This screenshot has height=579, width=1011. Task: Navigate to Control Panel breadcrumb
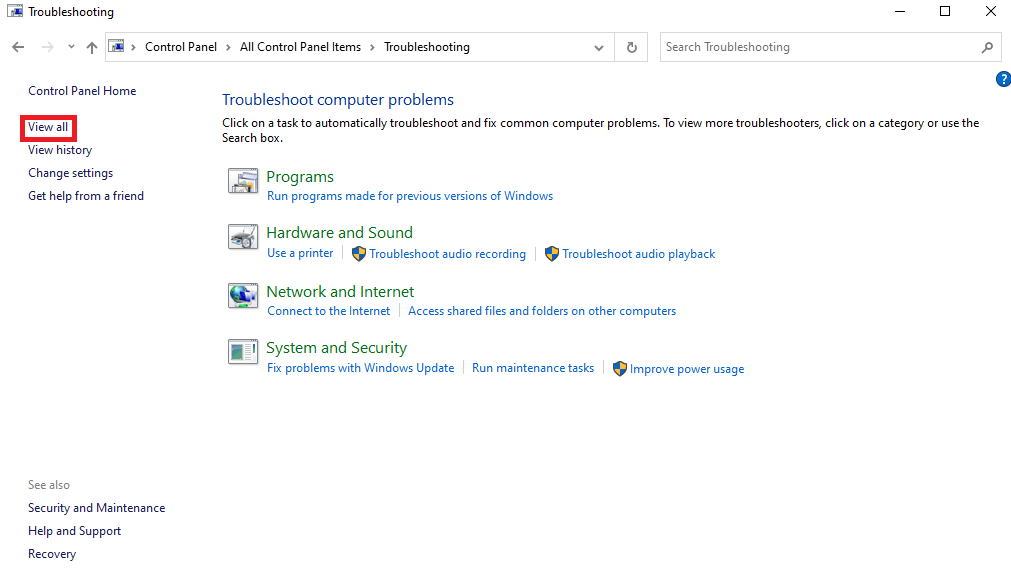pyautogui.click(x=181, y=47)
